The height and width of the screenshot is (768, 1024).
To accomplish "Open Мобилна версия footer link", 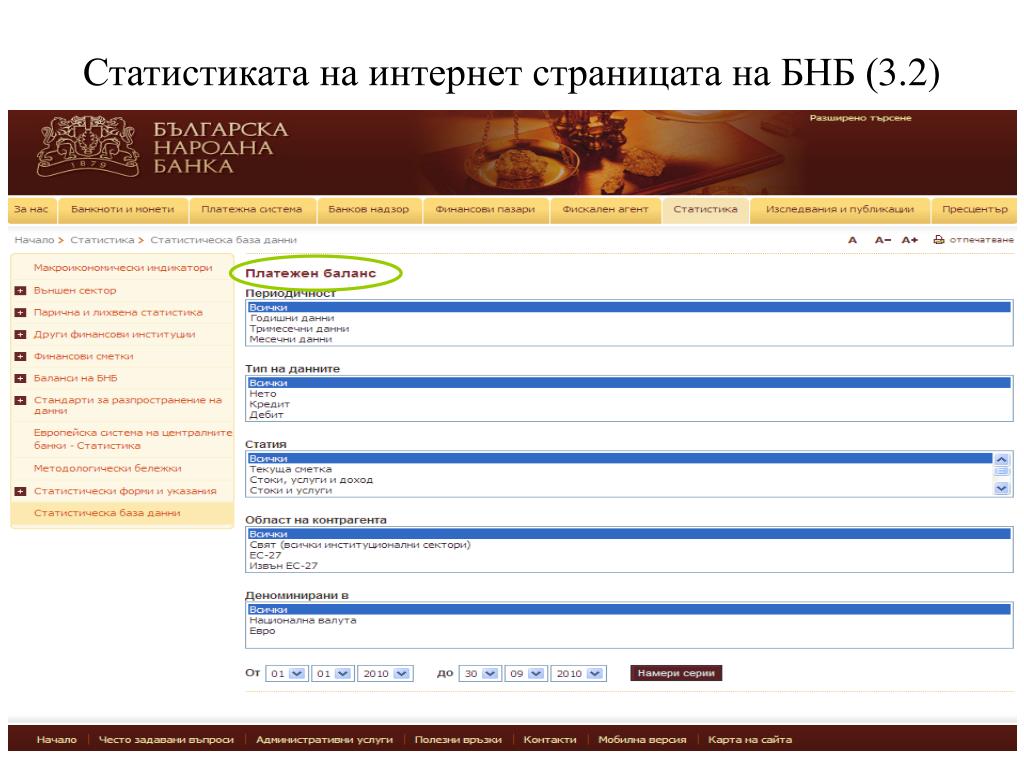I will click(642, 740).
